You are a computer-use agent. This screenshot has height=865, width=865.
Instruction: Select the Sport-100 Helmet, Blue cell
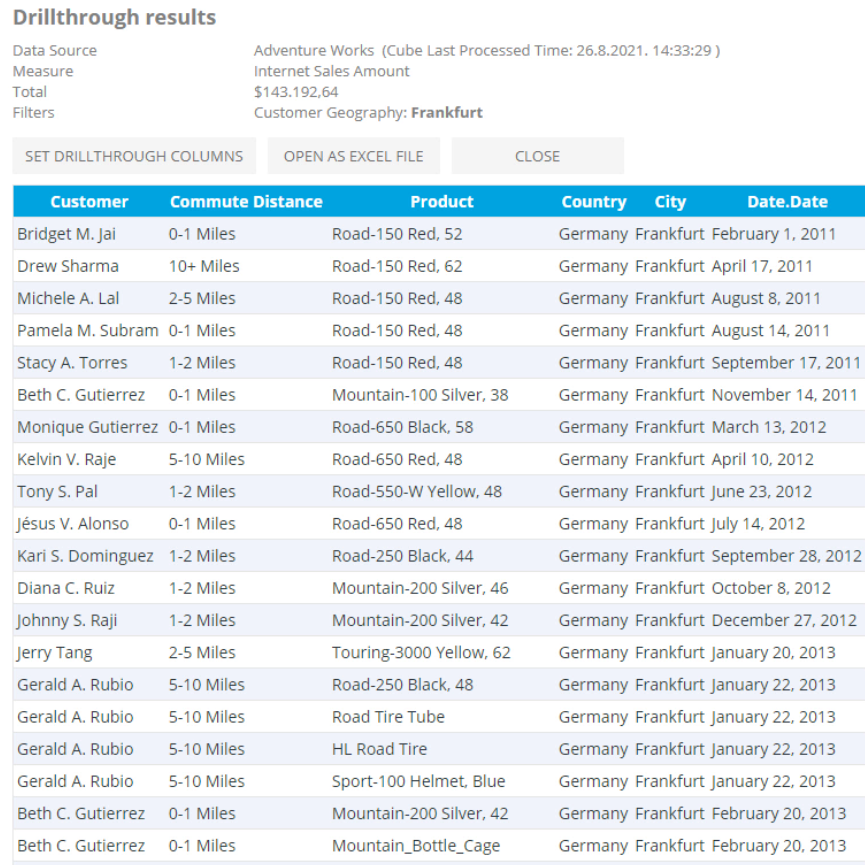(x=418, y=781)
